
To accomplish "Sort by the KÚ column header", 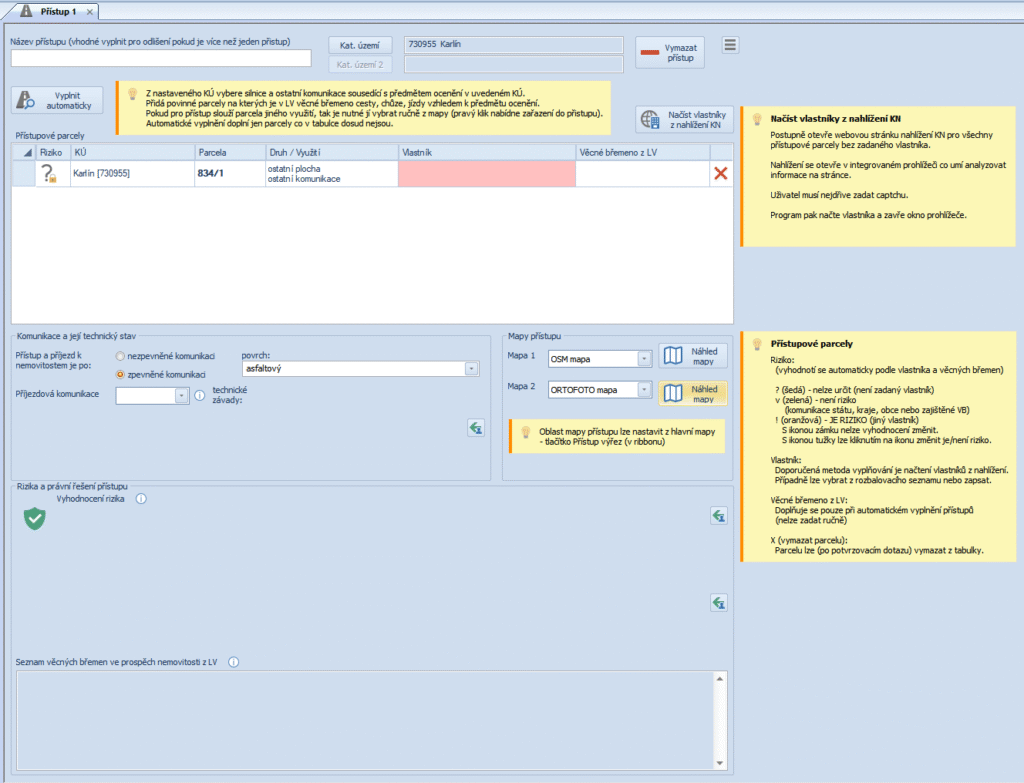I will tap(132, 152).
